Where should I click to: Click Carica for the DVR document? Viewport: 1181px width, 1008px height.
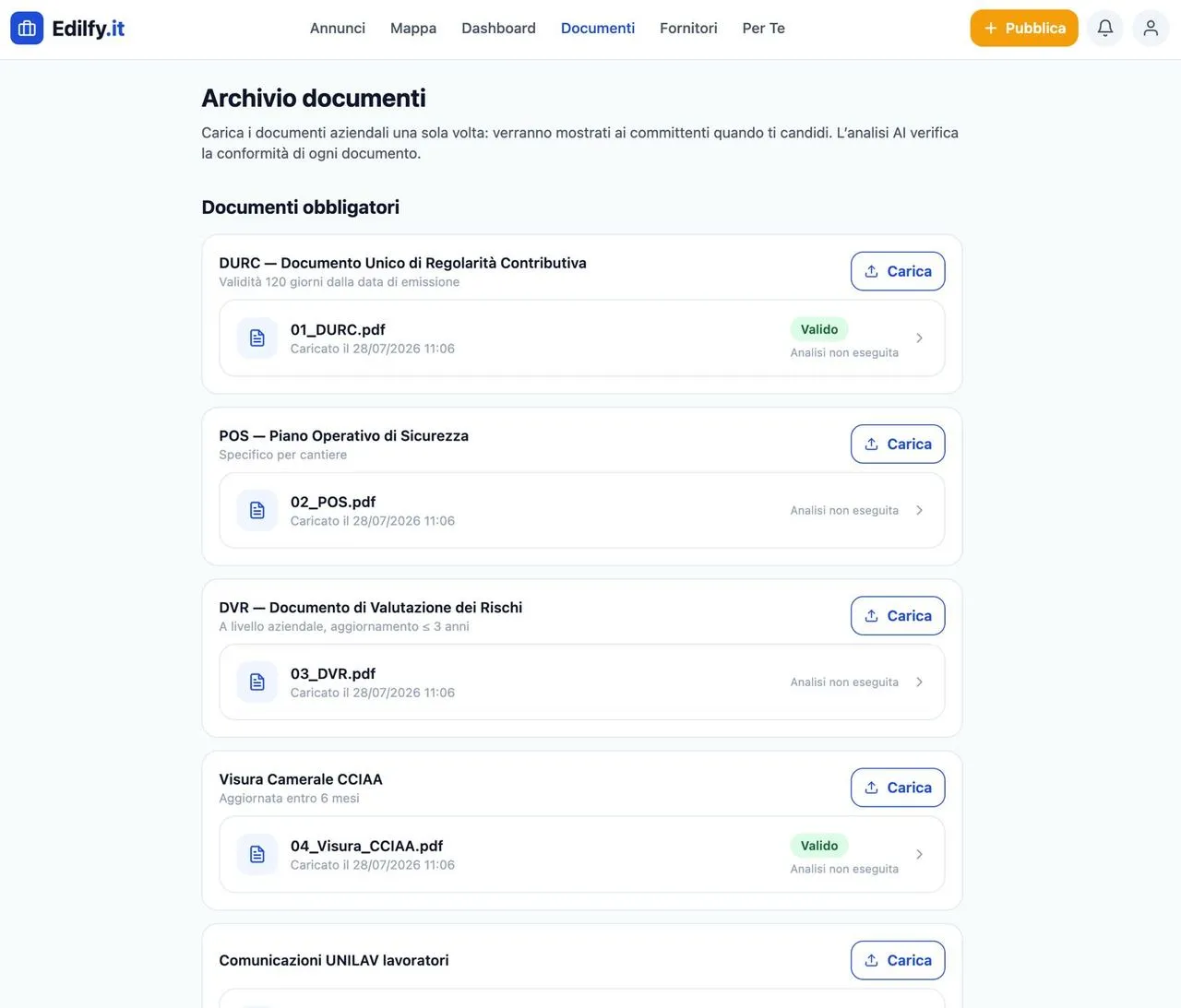pos(898,615)
